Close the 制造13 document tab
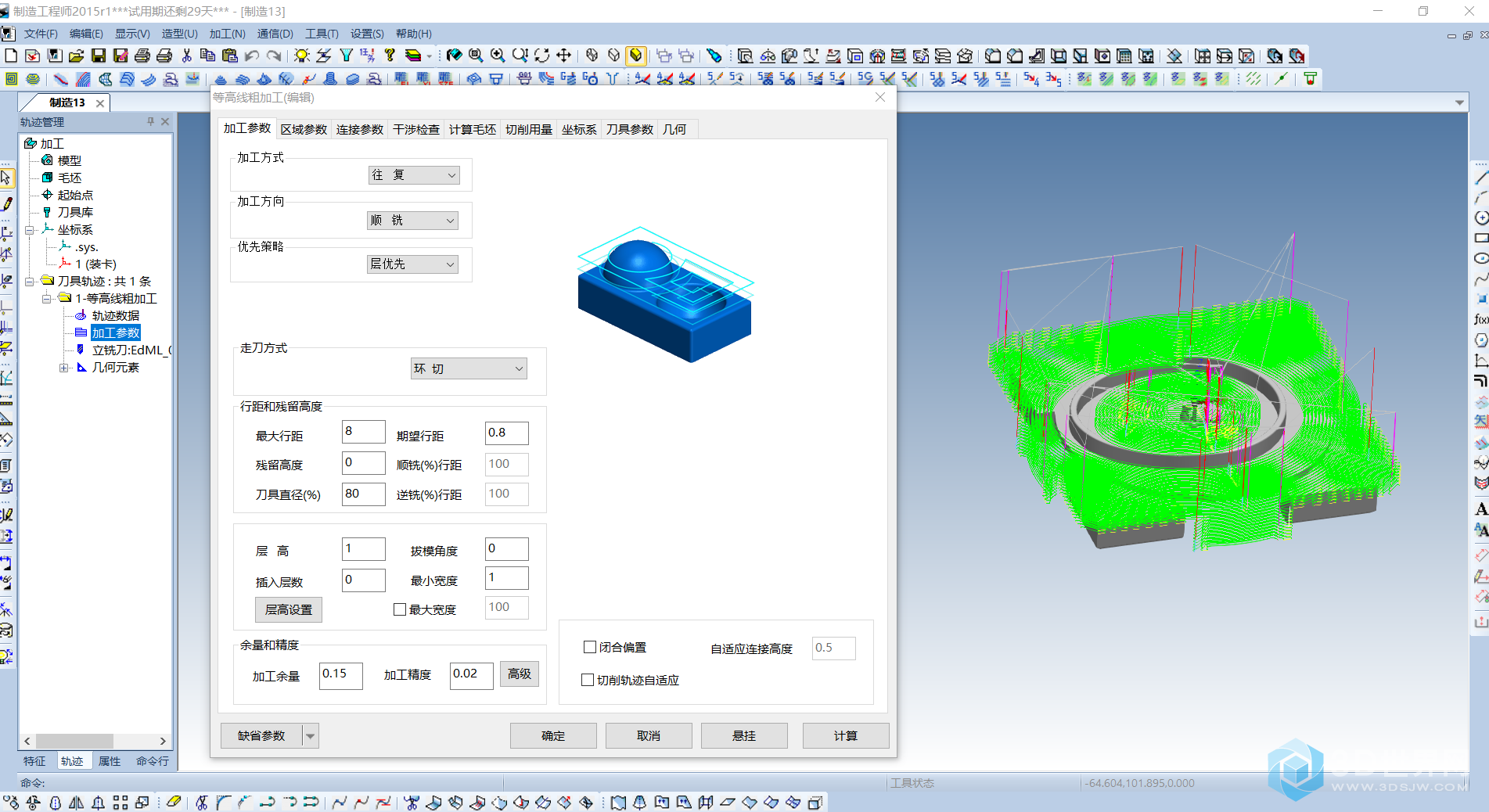The height and width of the screenshot is (812, 1489). click(100, 103)
